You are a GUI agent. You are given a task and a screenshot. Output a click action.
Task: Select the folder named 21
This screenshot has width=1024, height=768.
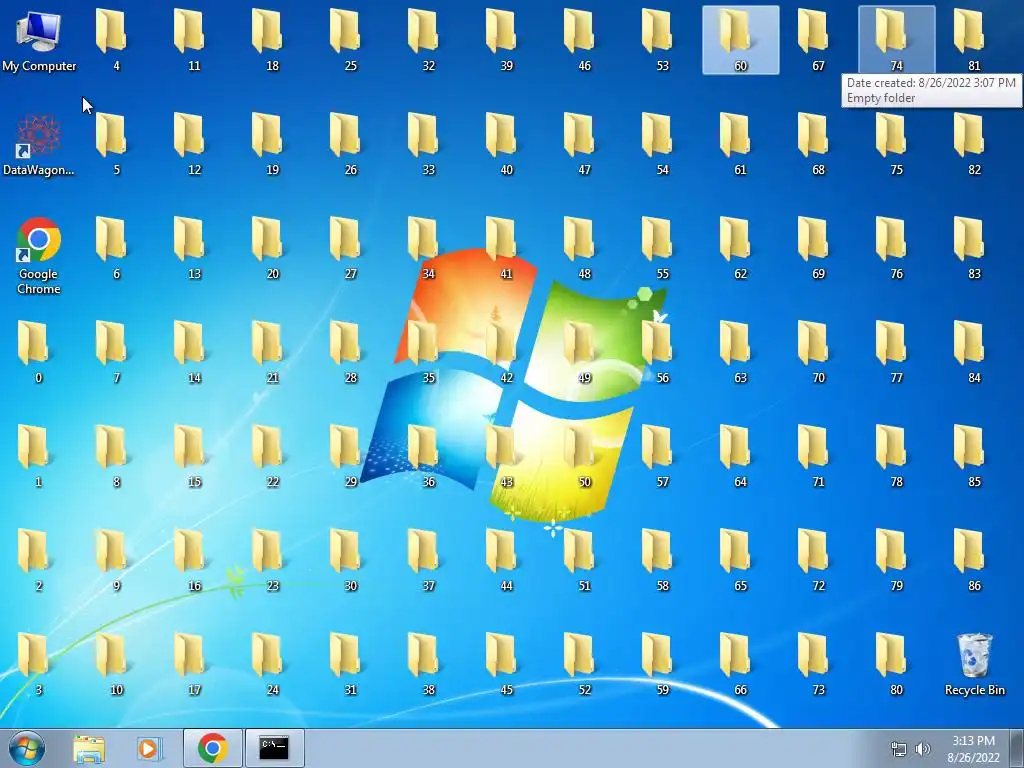pyautogui.click(x=272, y=351)
